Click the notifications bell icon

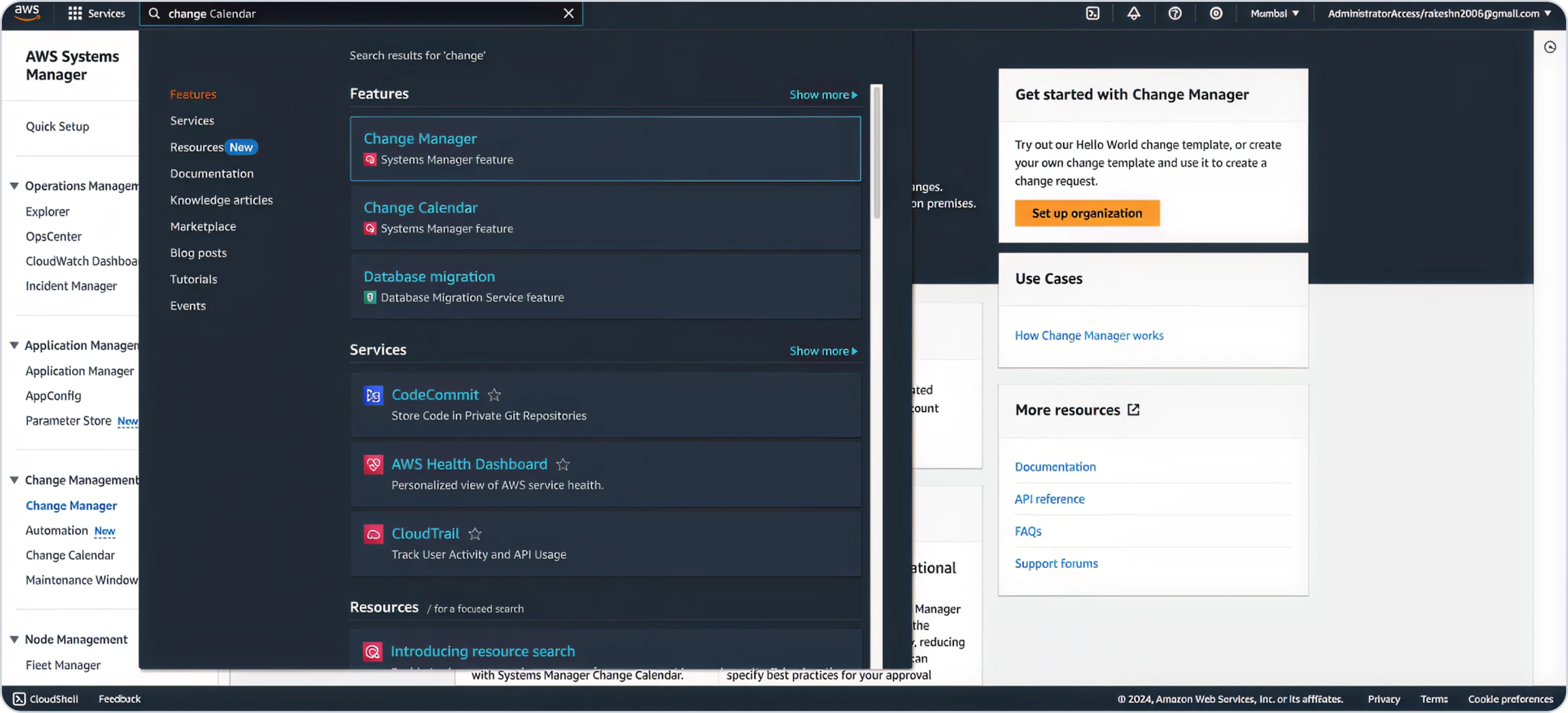point(1134,14)
